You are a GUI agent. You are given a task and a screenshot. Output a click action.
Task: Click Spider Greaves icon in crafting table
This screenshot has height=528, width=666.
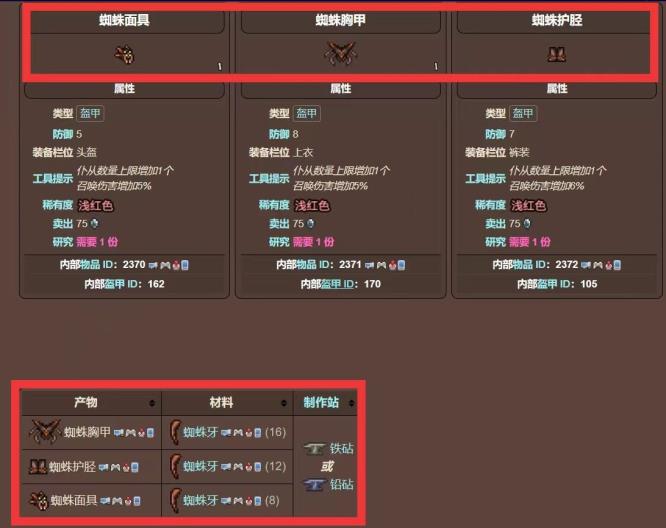[38, 466]
